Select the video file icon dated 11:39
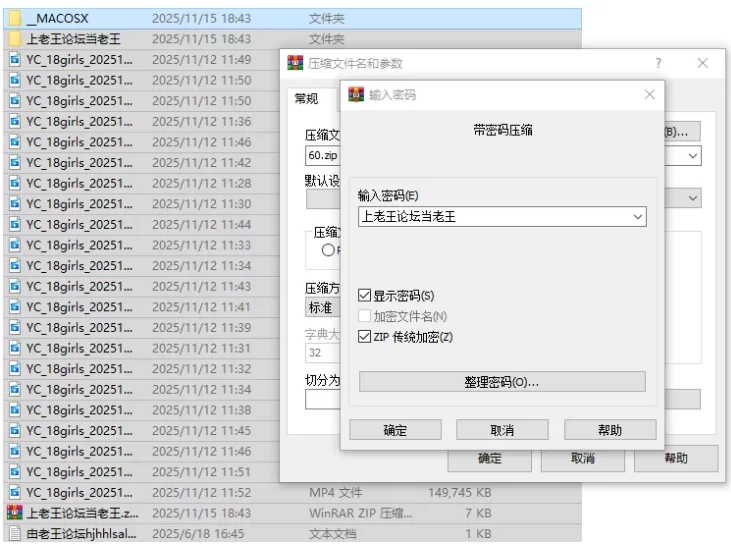731x552 pixels. [15, 328]
